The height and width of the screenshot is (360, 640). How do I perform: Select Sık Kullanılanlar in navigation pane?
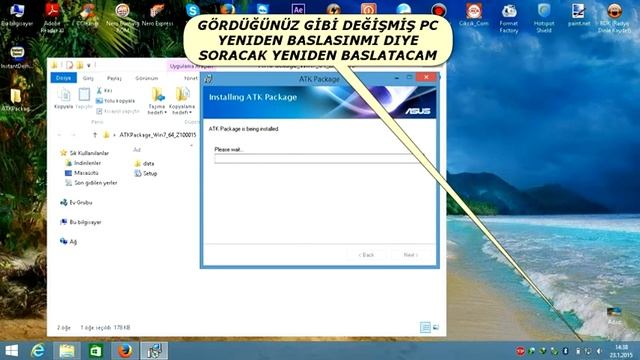(x=84, y=153)
